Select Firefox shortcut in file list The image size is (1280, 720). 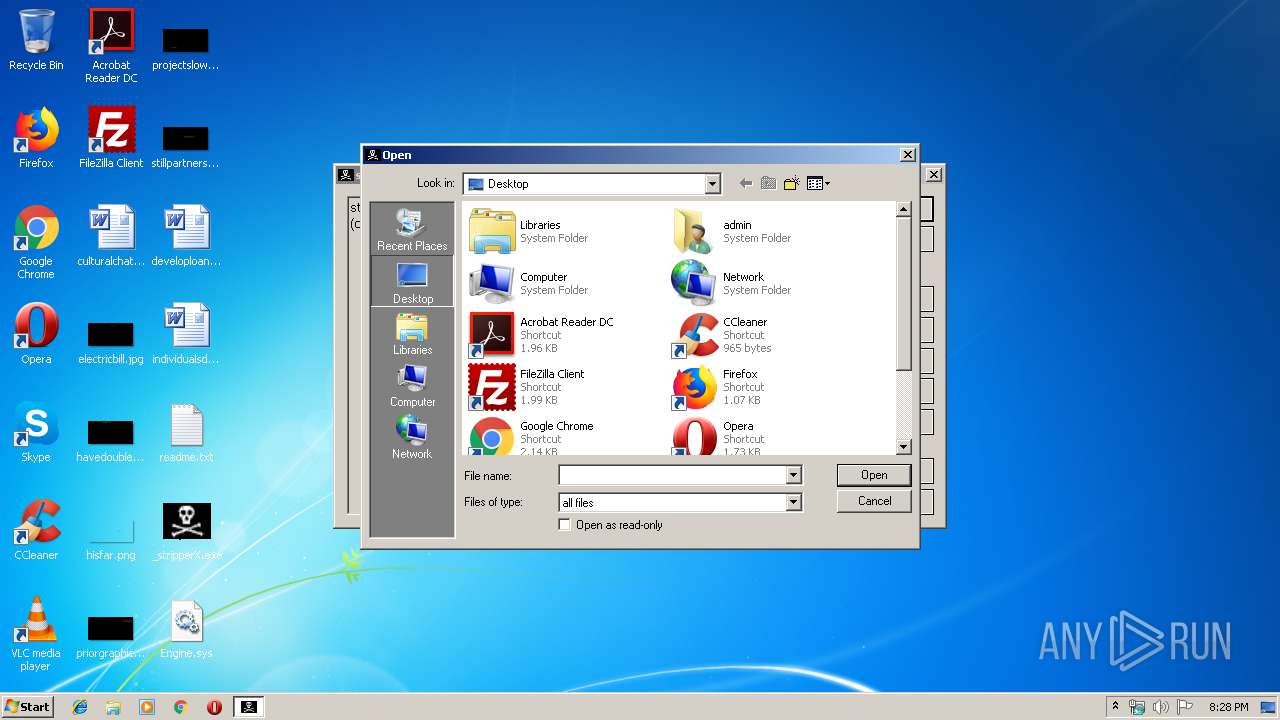tap(718, 387)
